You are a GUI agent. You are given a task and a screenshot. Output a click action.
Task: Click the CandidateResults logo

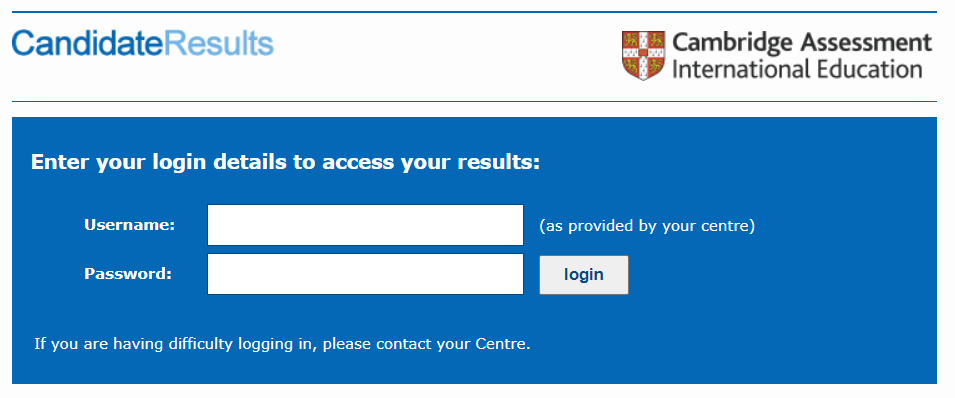pos(143,44)
